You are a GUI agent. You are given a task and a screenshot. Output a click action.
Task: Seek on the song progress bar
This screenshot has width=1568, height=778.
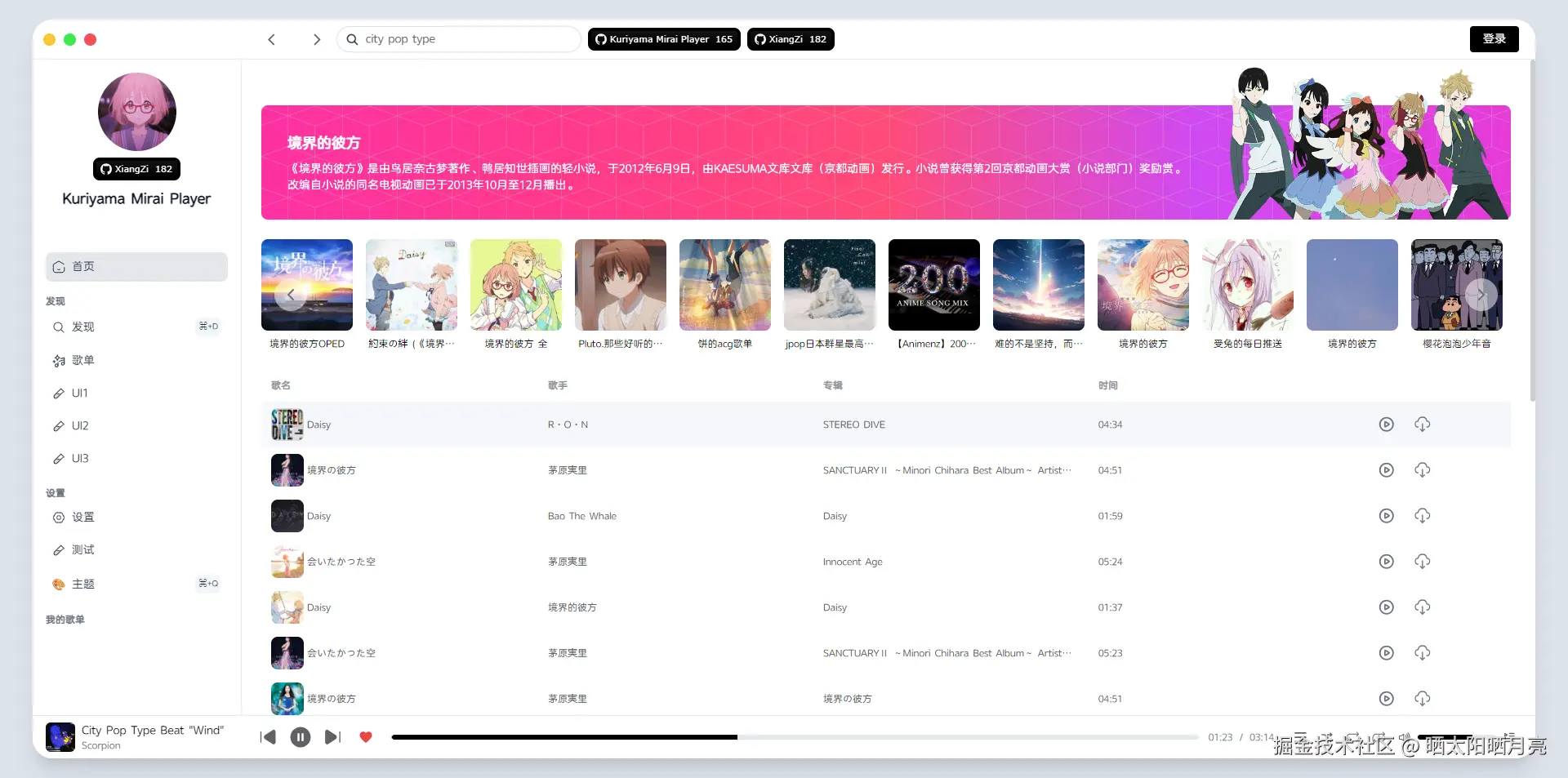point(795,737)
